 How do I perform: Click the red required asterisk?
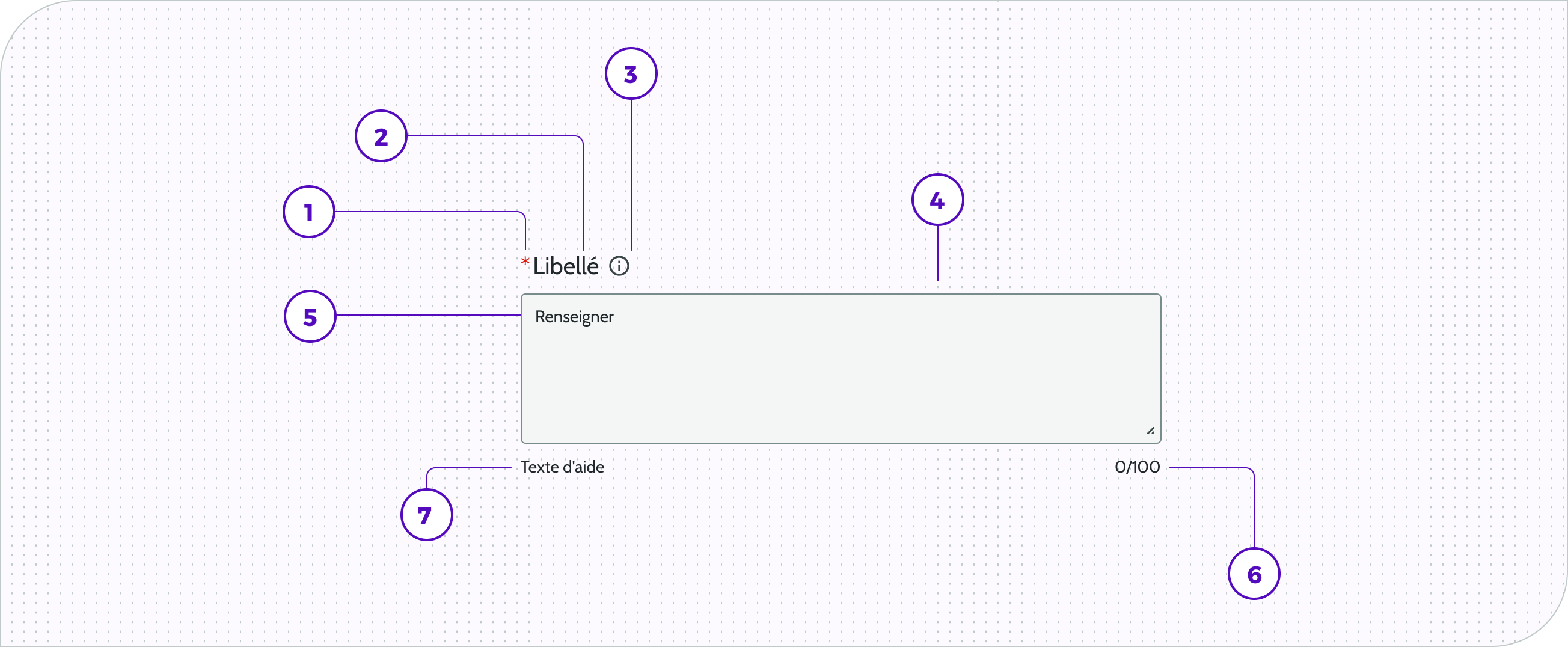(525, 262)
